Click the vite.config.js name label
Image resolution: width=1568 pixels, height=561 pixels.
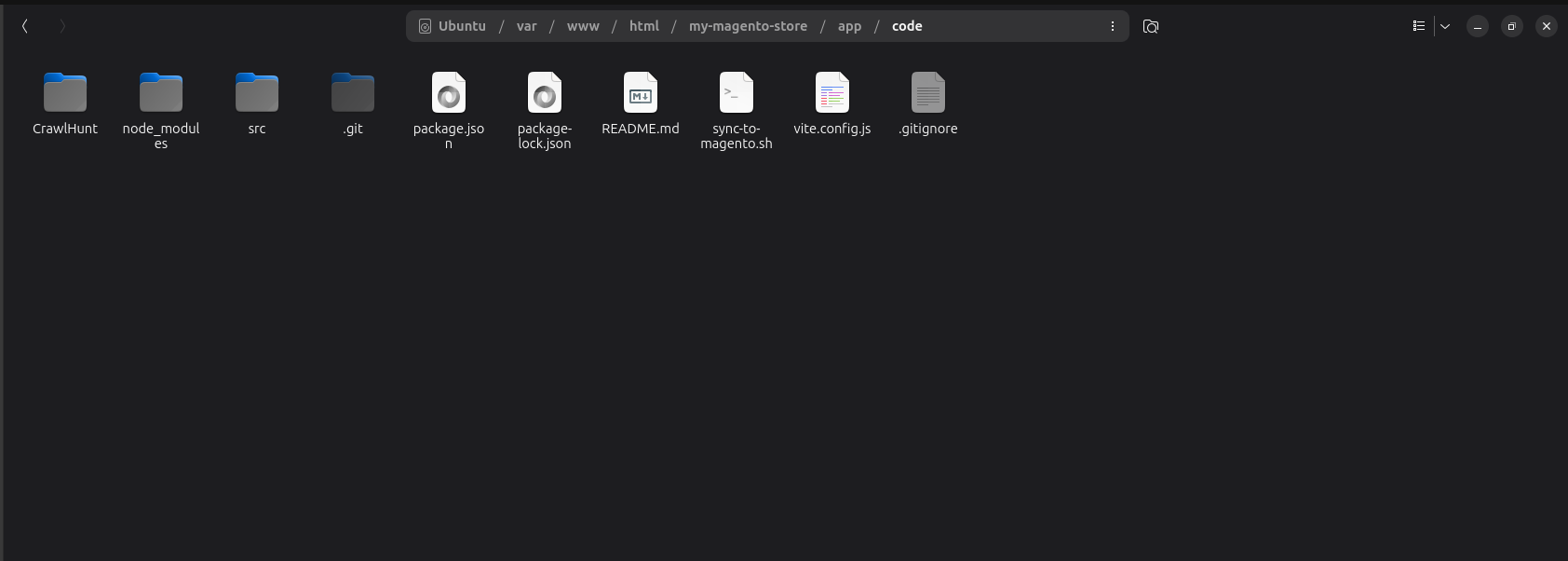(x=832, y=129)
